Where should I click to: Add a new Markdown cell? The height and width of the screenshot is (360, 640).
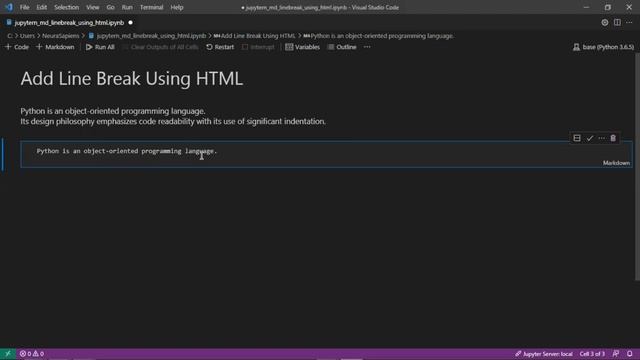point(55,47)
